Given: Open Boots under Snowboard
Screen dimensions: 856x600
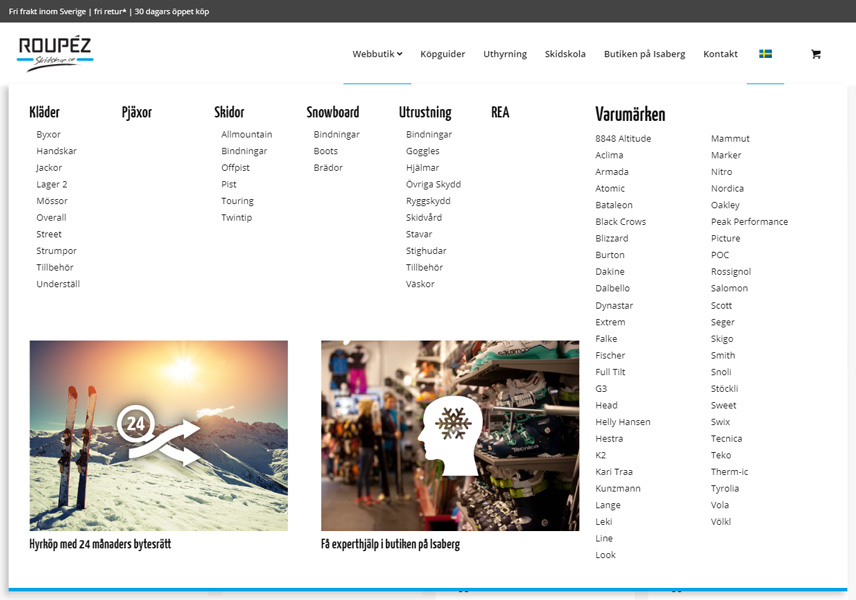Looking at the screenshot, I should [326, 151].
